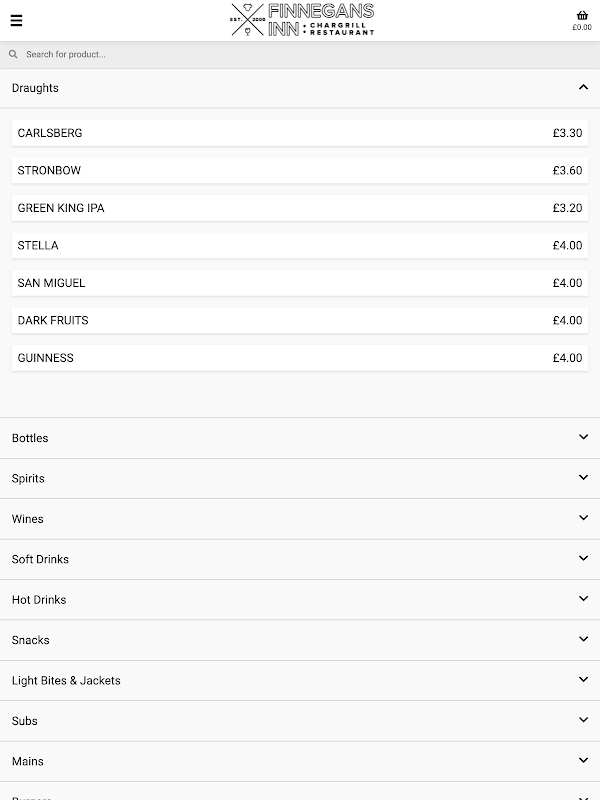Collapse the Draughts section
Screen dimensions: 600x800
tap(583, 88)
